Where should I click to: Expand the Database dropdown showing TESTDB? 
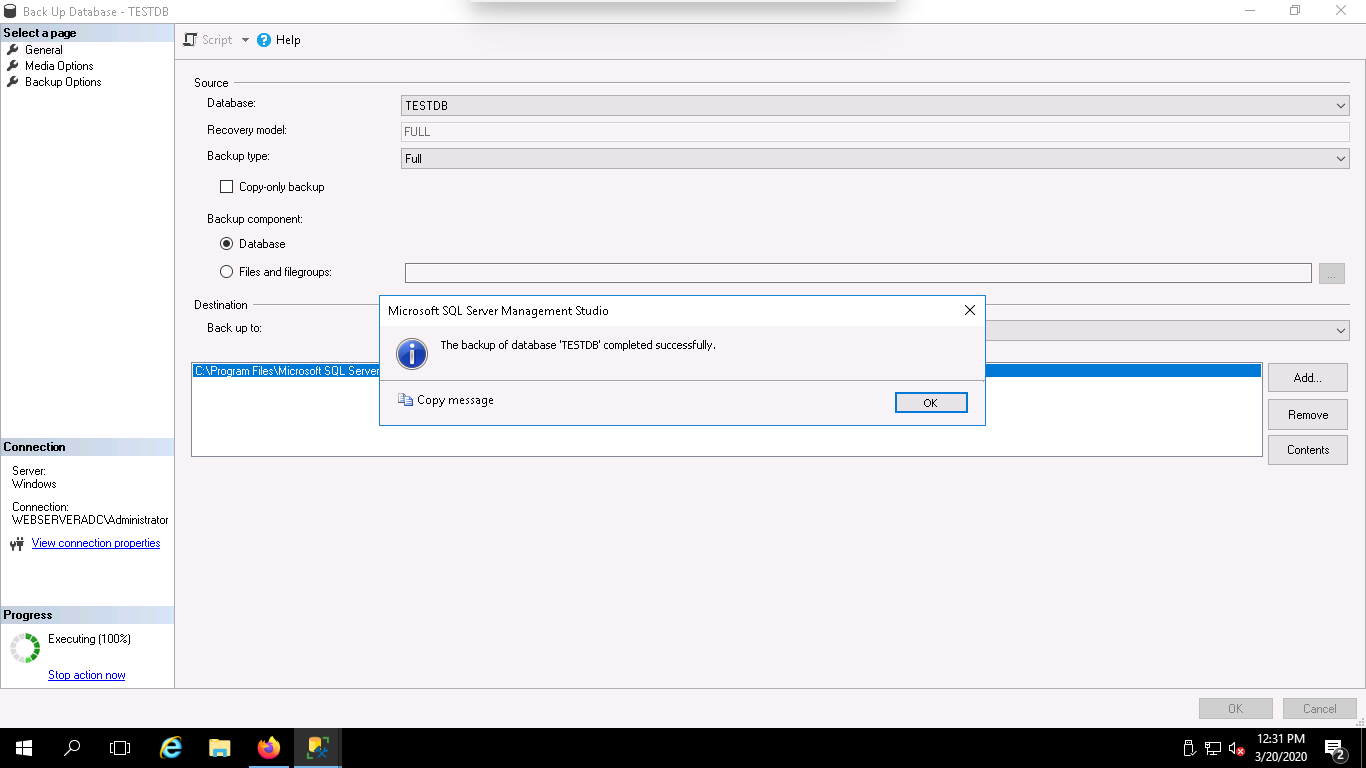tap(1340, 106)
